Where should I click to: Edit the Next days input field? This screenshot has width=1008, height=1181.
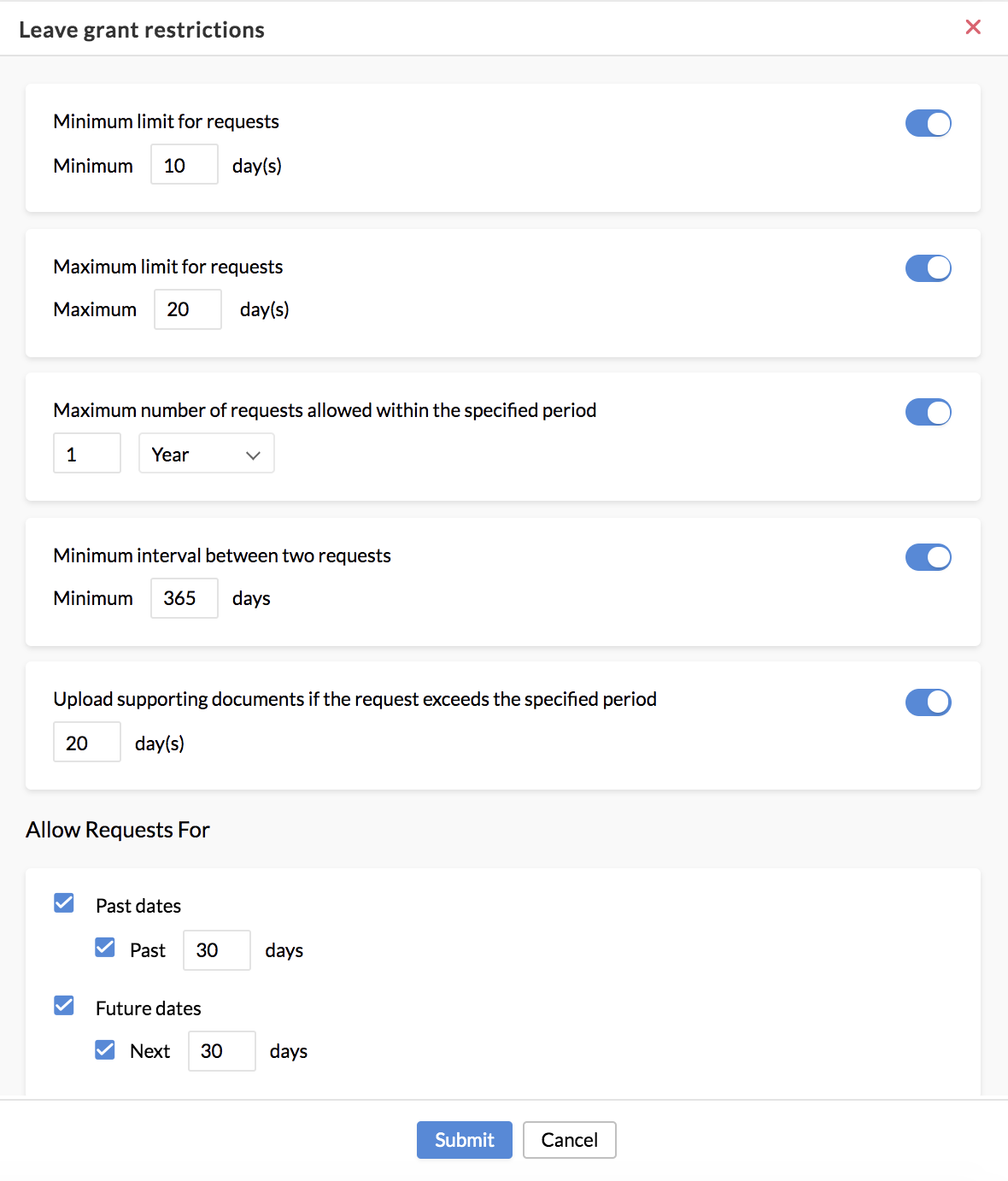[x=221, y=1051]
